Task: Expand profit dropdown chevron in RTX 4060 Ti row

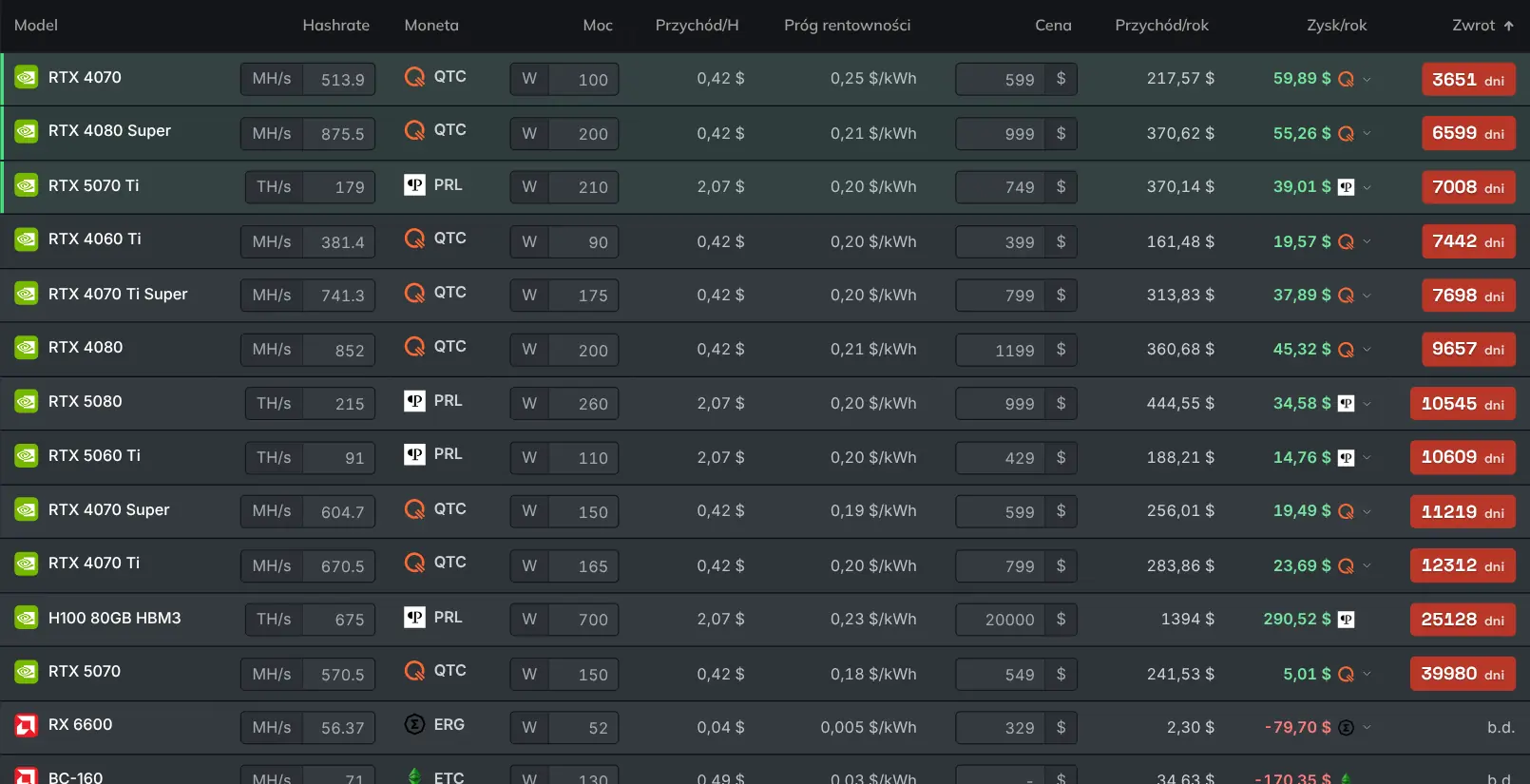Action: [1367, 241]
